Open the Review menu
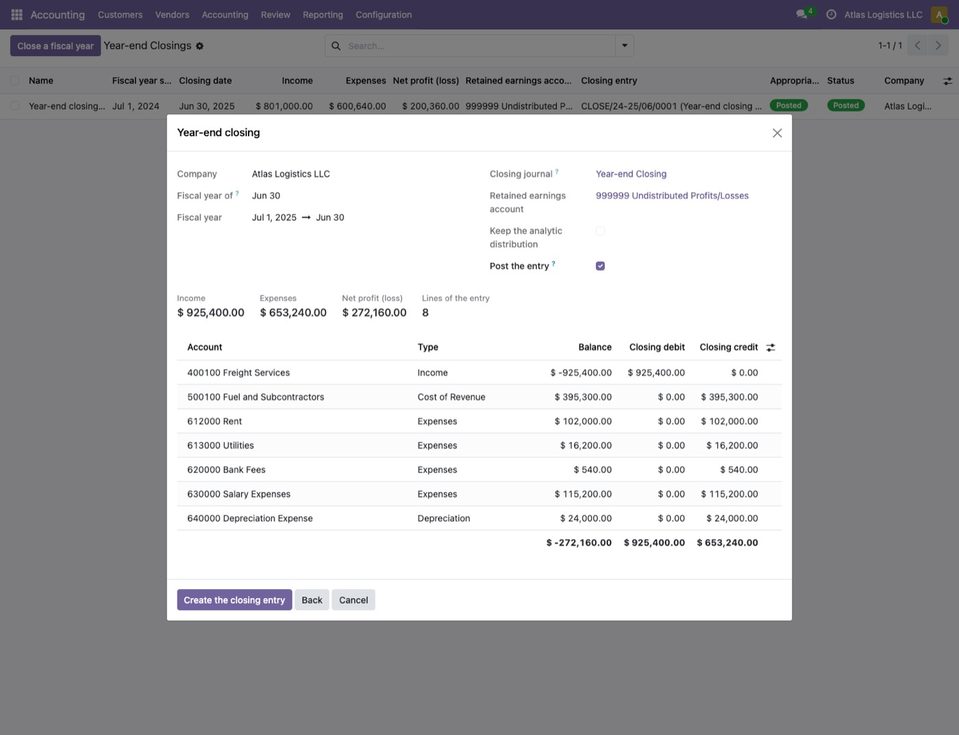 click(275, 15)
